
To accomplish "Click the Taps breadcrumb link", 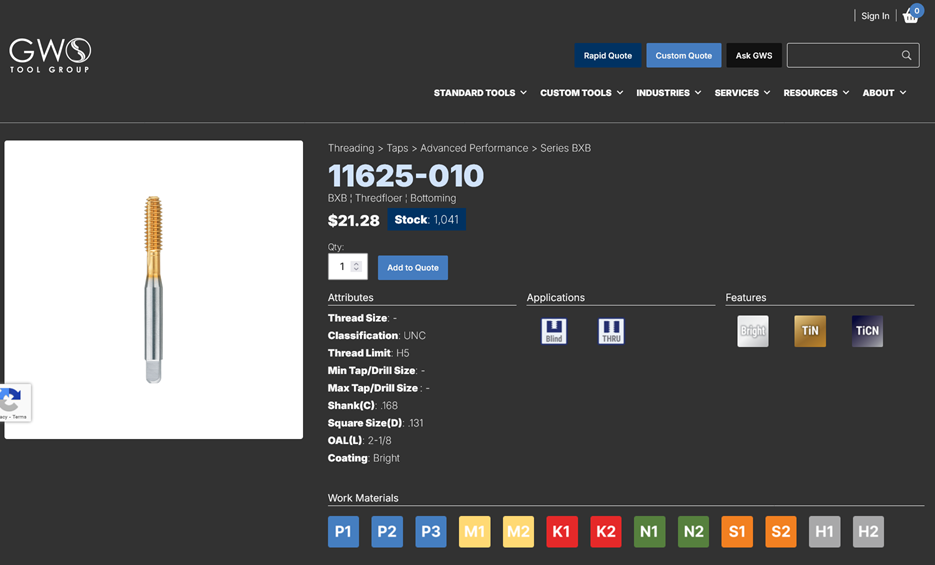I will tap(397, 148).
